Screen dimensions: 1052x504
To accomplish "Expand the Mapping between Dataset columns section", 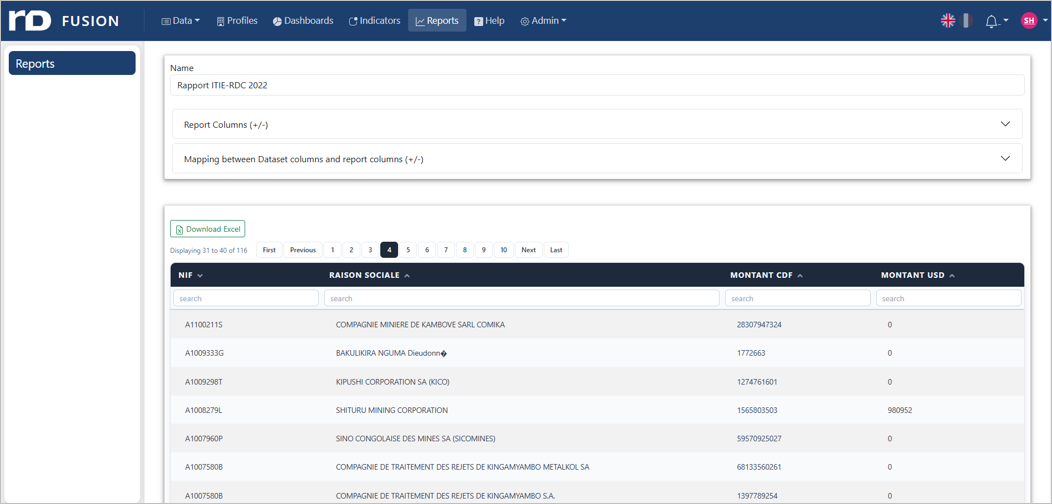I will pyautogui.click(x=597, y=158).
